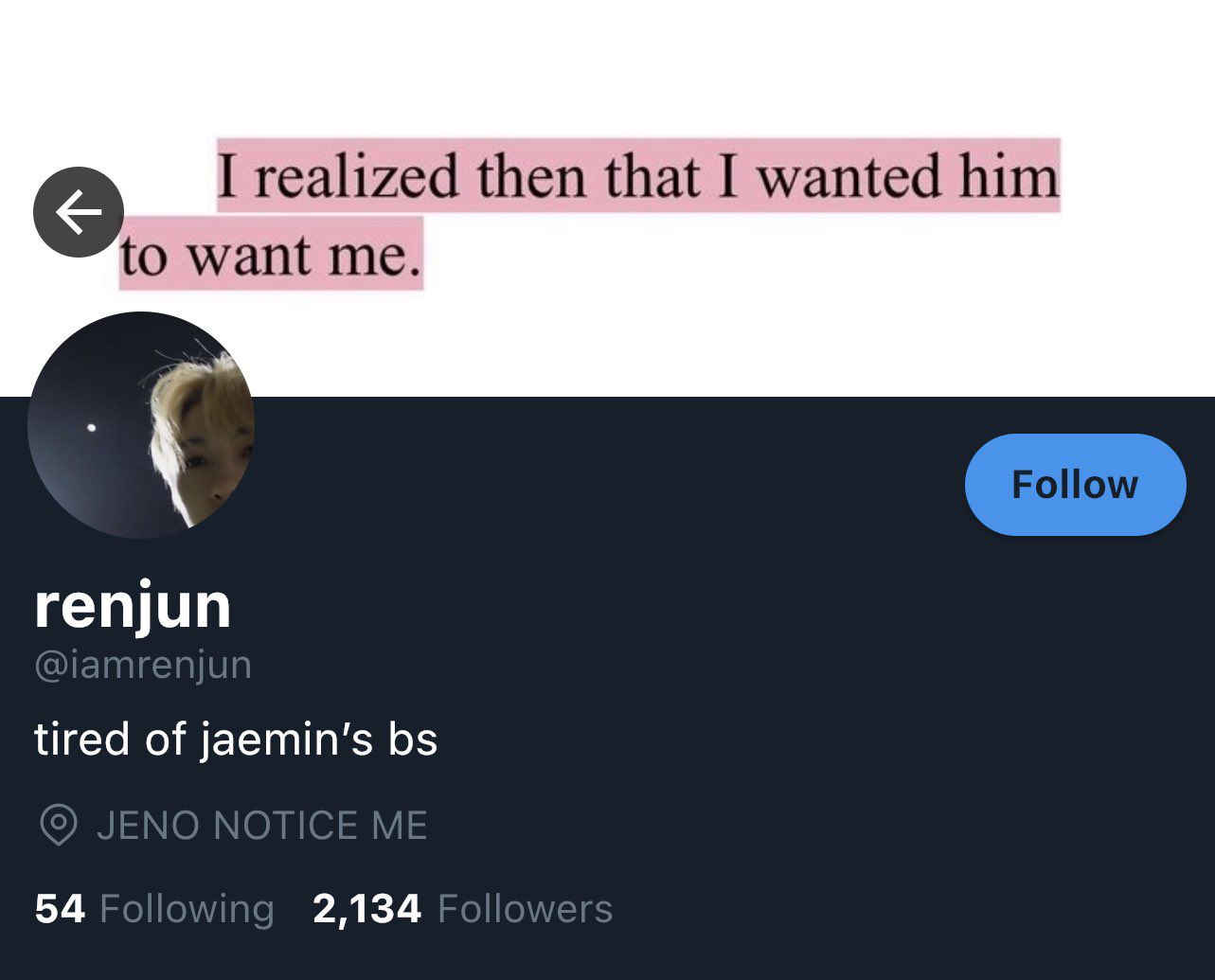Select the display name renjun
The width and height of the screenshot is (1215, 980).
pyautogui.click(x=133, y=606)
